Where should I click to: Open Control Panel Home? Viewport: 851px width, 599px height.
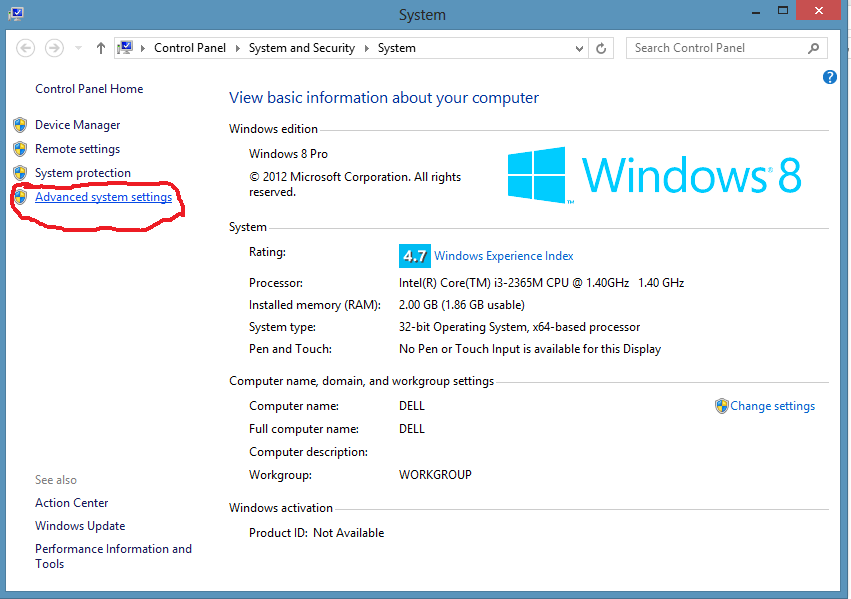[x=89, y=88]
